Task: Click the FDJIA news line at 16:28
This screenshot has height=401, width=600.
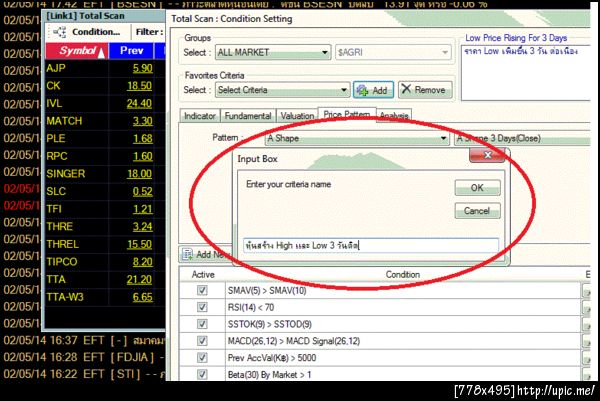Action: click(x=84, y=357)
